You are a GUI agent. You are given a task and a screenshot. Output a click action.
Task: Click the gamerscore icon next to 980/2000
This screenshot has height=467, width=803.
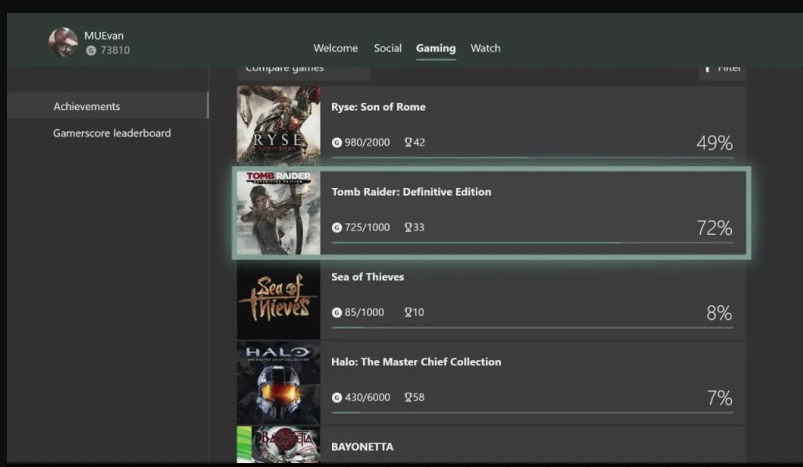[336, 142]
